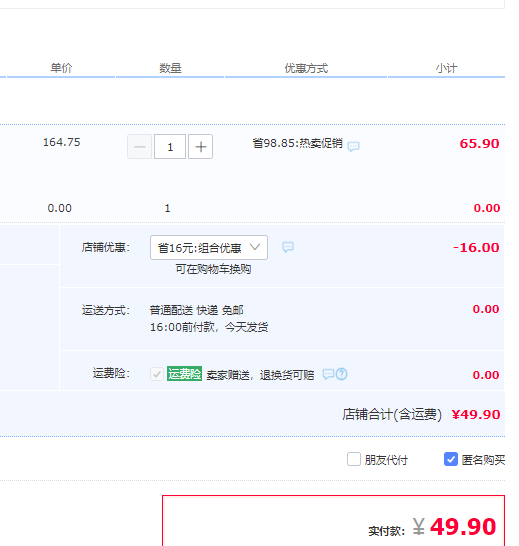Screen dimensions: 519x546
Task: Uncheck the 匿名购买 checkbox
Action: click(x=451, y=459)
